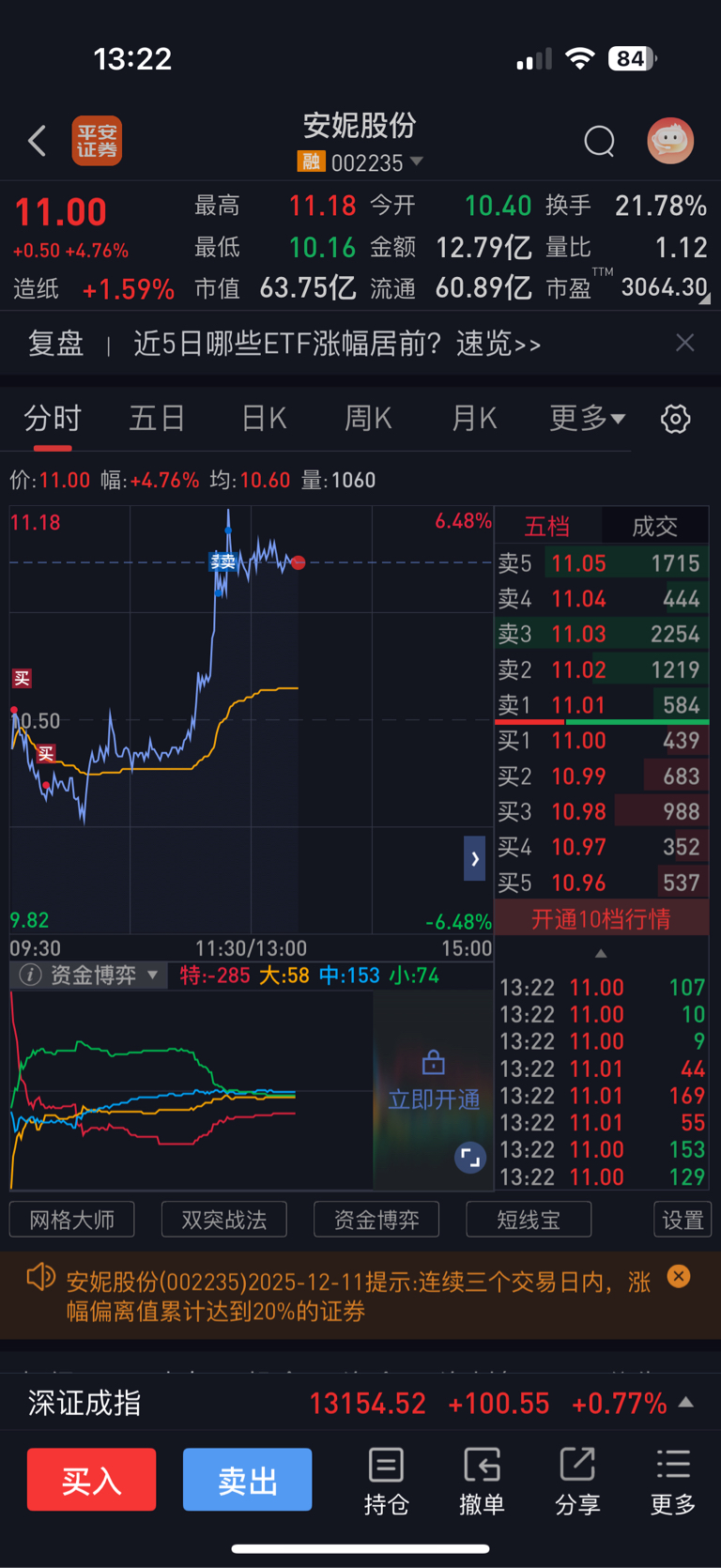Expand 资金博弈 indicator dropdown
721x1568 pixels.
tap(152, 976)
